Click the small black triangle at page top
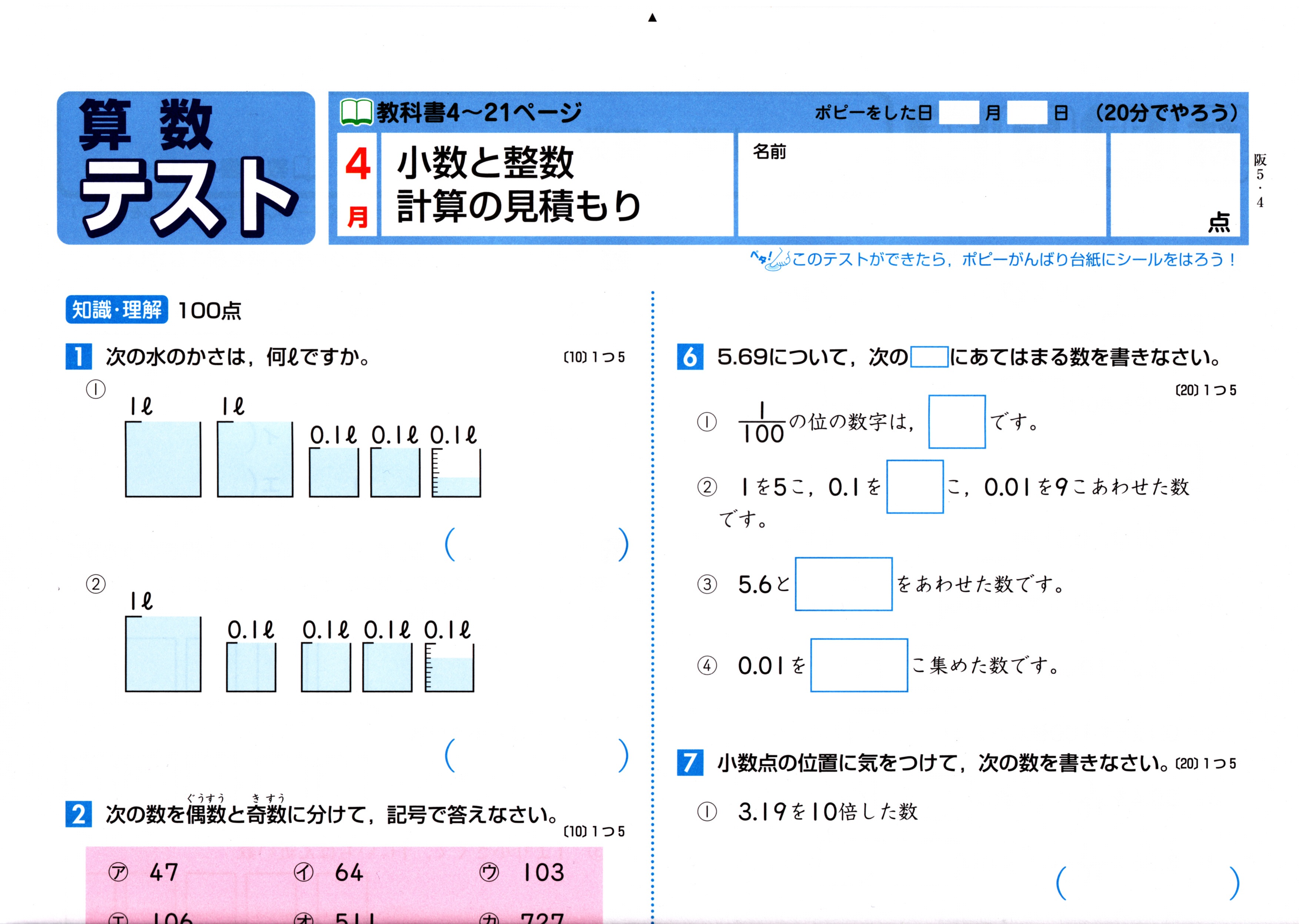 pyautogui.click(x=652, y=18)
